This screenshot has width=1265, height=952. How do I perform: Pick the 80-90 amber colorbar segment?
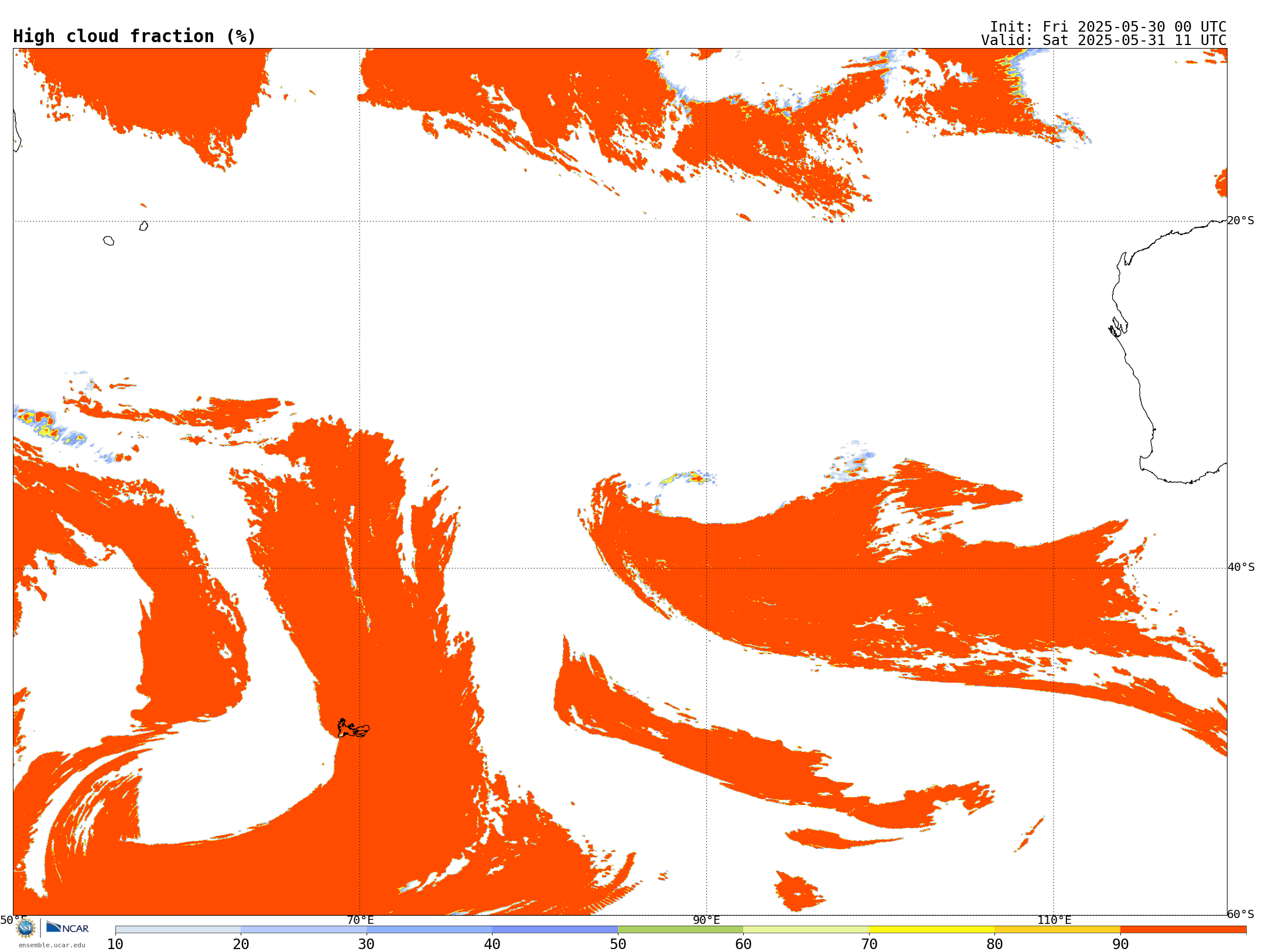point(1057,929)
